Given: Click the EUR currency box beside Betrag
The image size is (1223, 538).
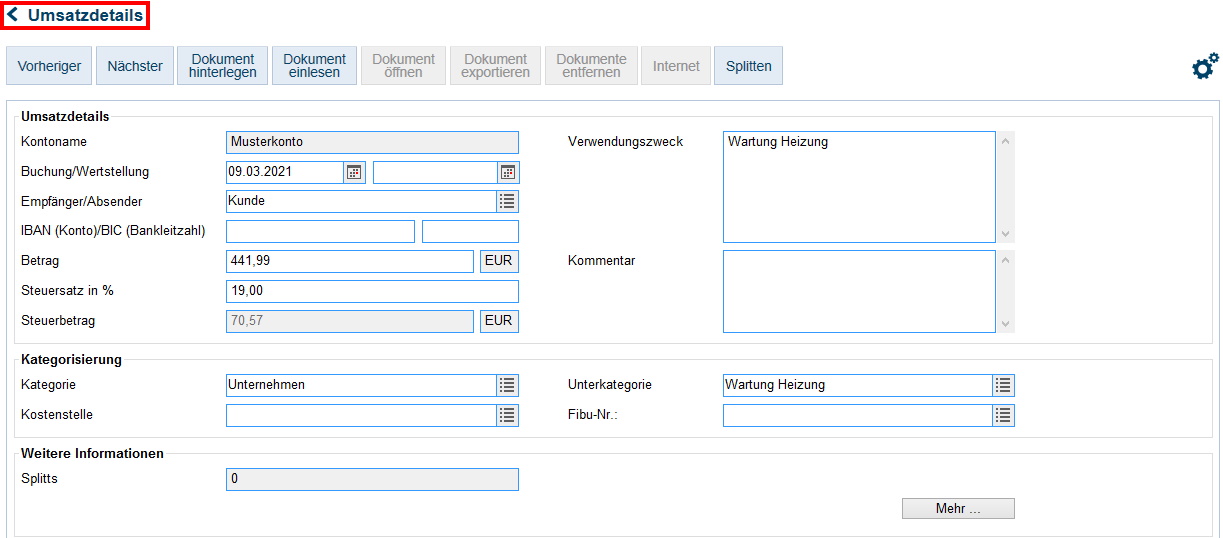Looking at the screenshot, I should tap(500, 261).
